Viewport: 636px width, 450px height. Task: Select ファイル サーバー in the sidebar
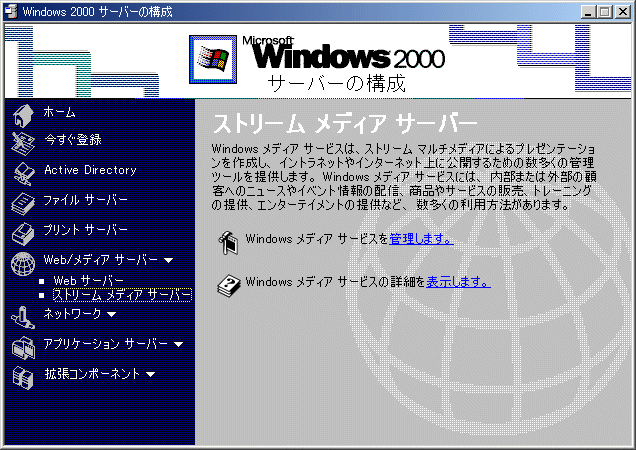[85, 200]
